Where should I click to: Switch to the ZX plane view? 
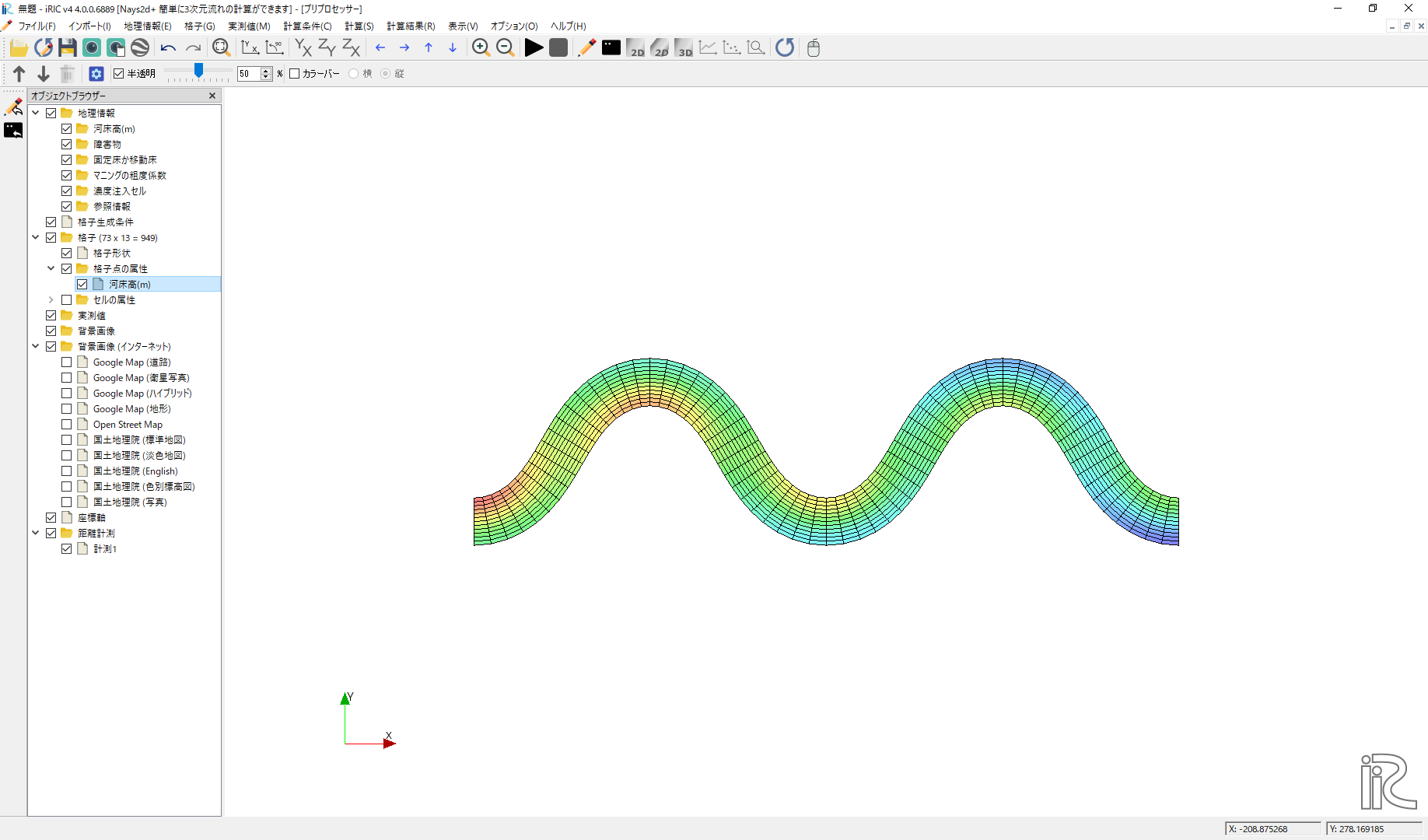click(352, 48)
